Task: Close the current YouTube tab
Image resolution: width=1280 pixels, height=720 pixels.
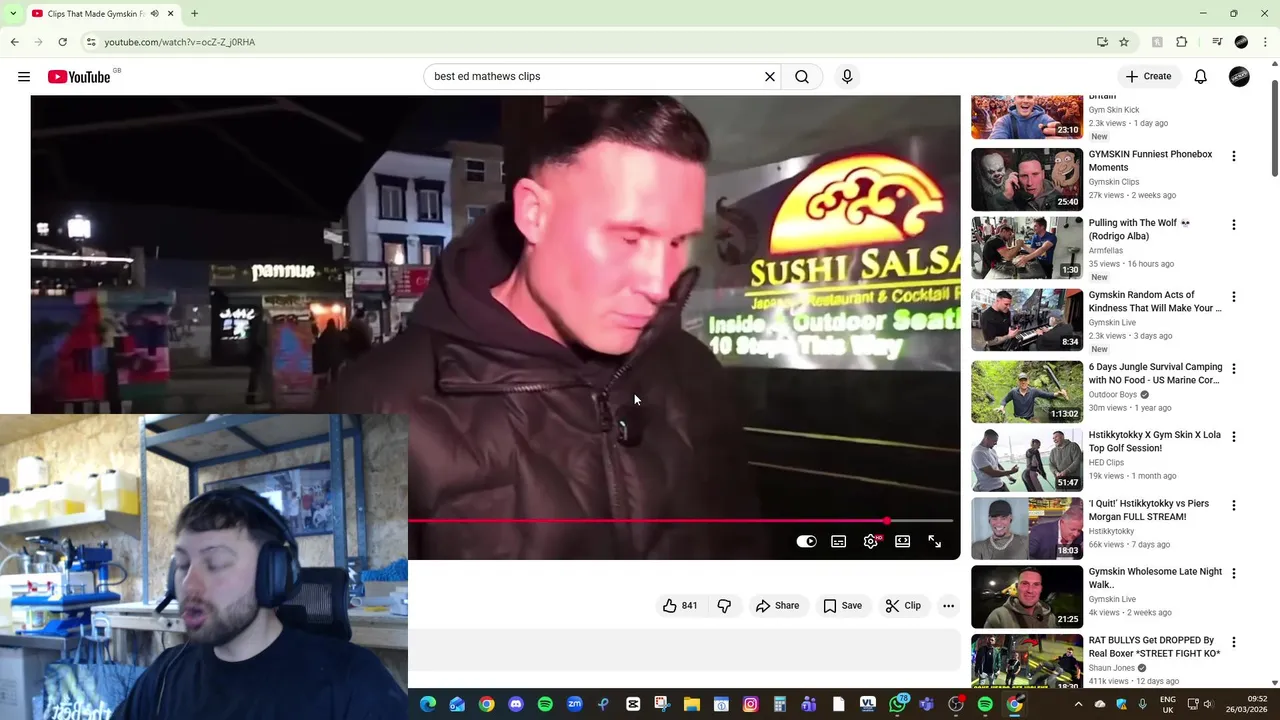Action: [x=170, y=13]
